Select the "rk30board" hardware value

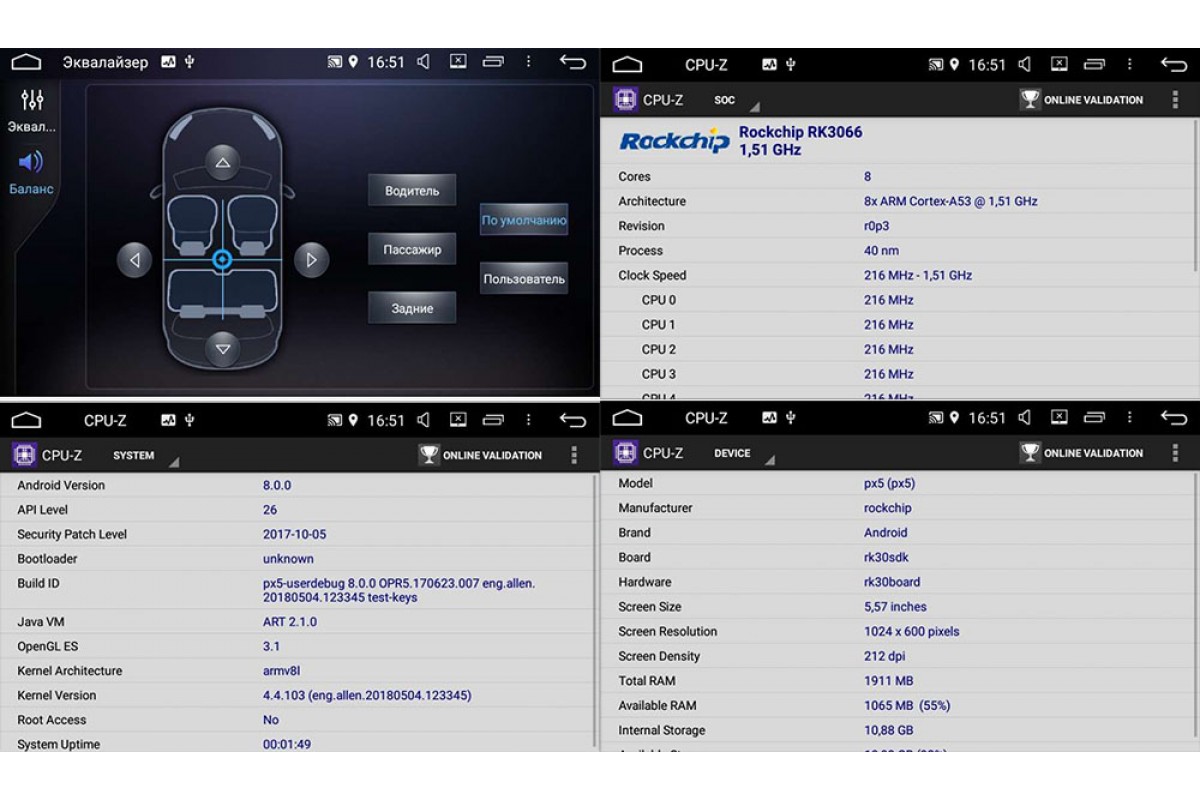(892, 582)
